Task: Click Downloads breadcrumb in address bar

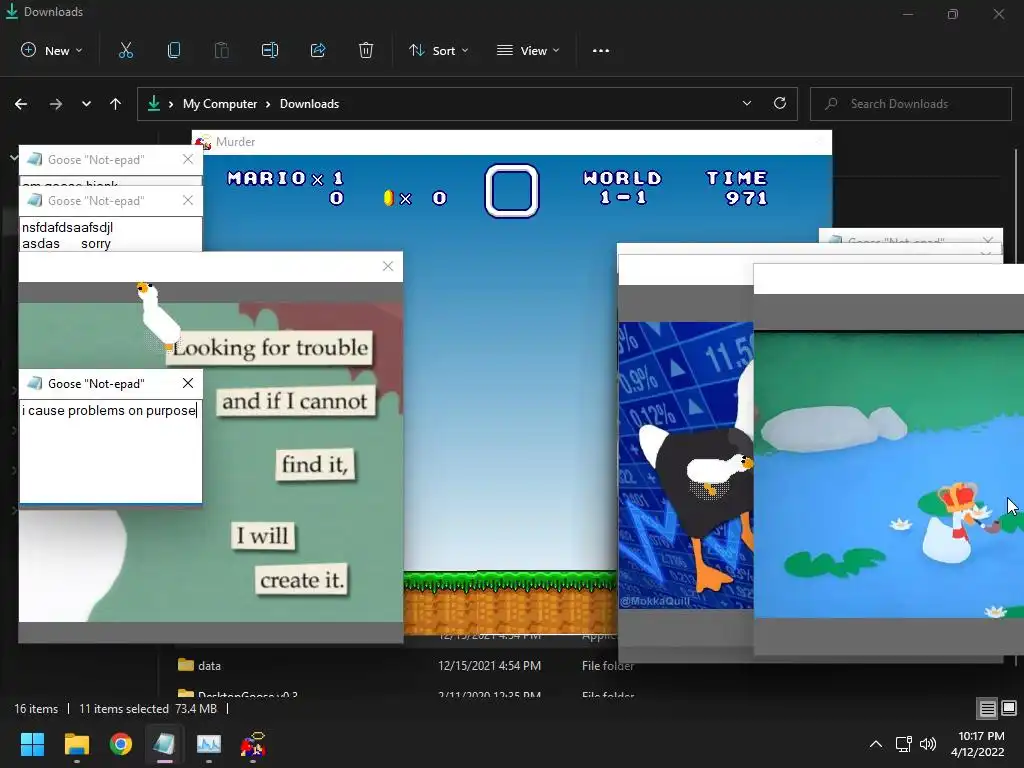Action: pos(310,104)
